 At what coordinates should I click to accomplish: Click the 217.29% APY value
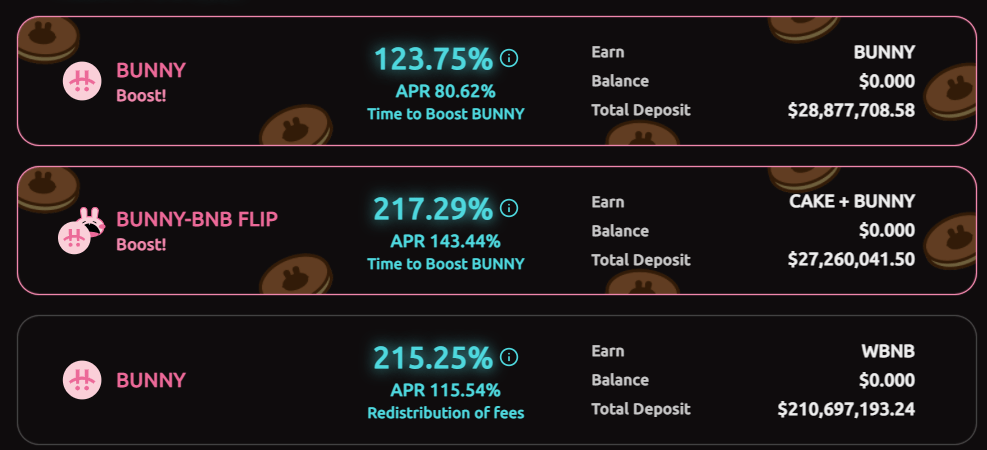pyautogui.click(x=433, y=209)
